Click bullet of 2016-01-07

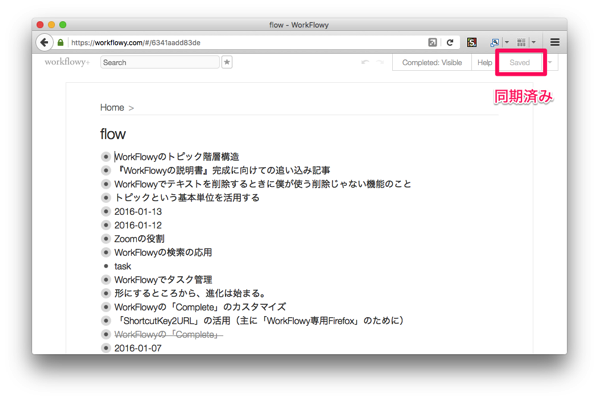(x=106, y=348)
